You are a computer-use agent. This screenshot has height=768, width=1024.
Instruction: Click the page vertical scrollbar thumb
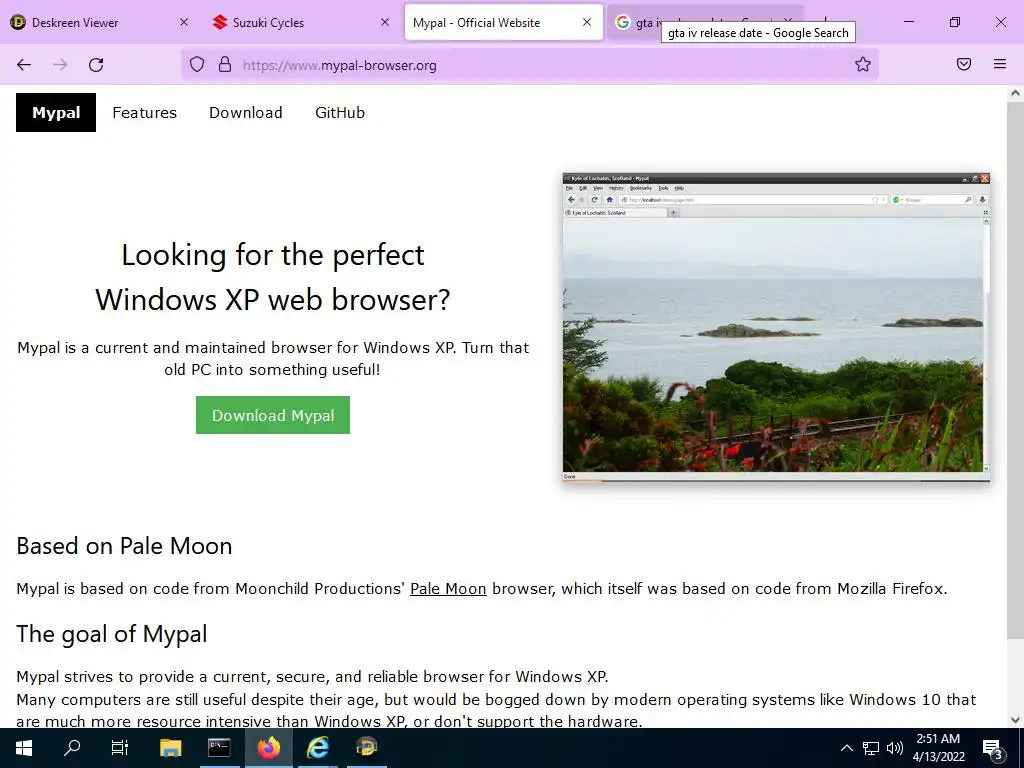[x=1015, y=369]
